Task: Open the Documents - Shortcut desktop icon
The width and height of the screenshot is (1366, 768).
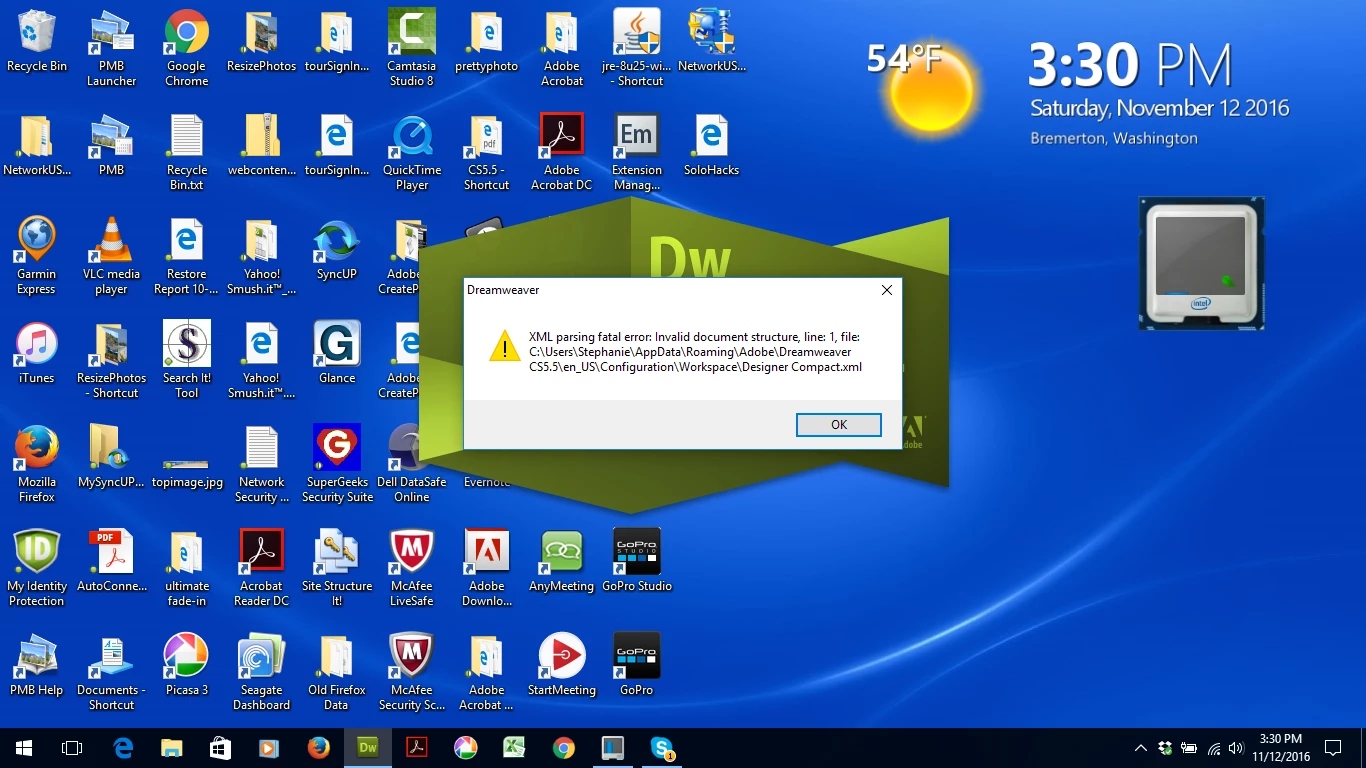Action: coord(111,672)
